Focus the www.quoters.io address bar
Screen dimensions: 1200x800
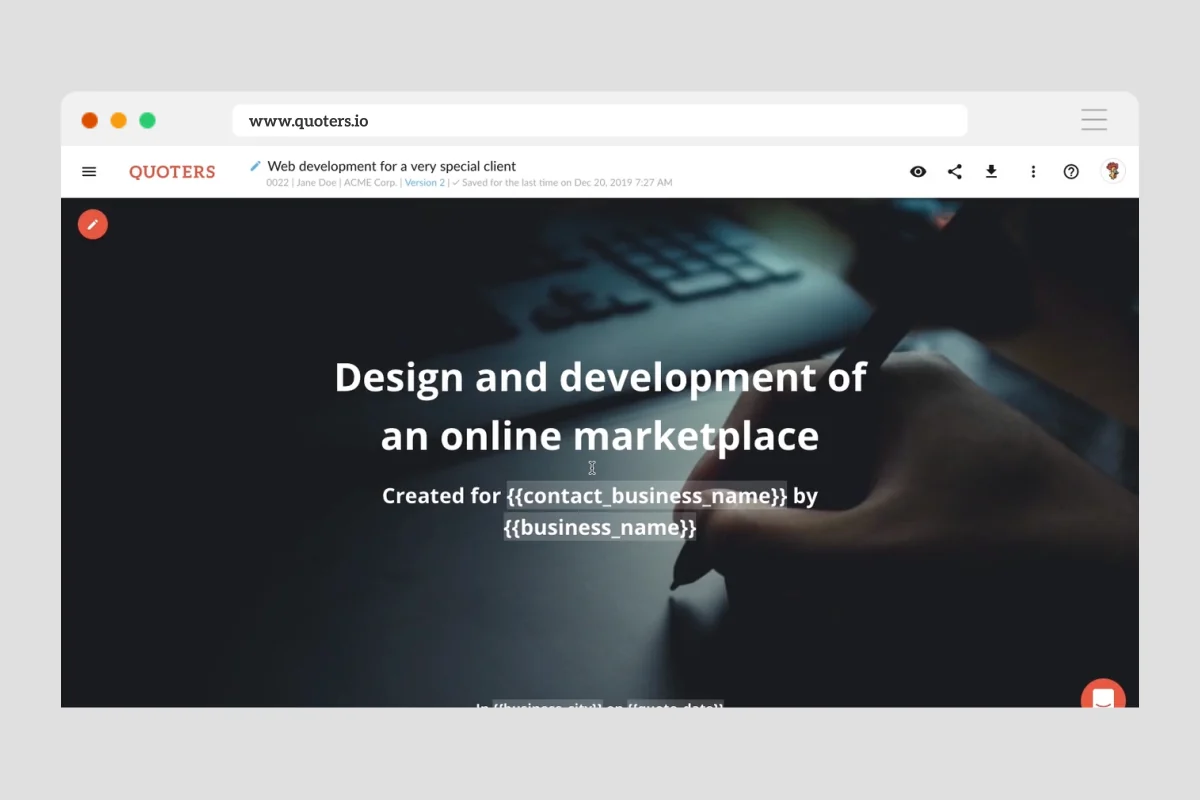(x=600, y=121)
